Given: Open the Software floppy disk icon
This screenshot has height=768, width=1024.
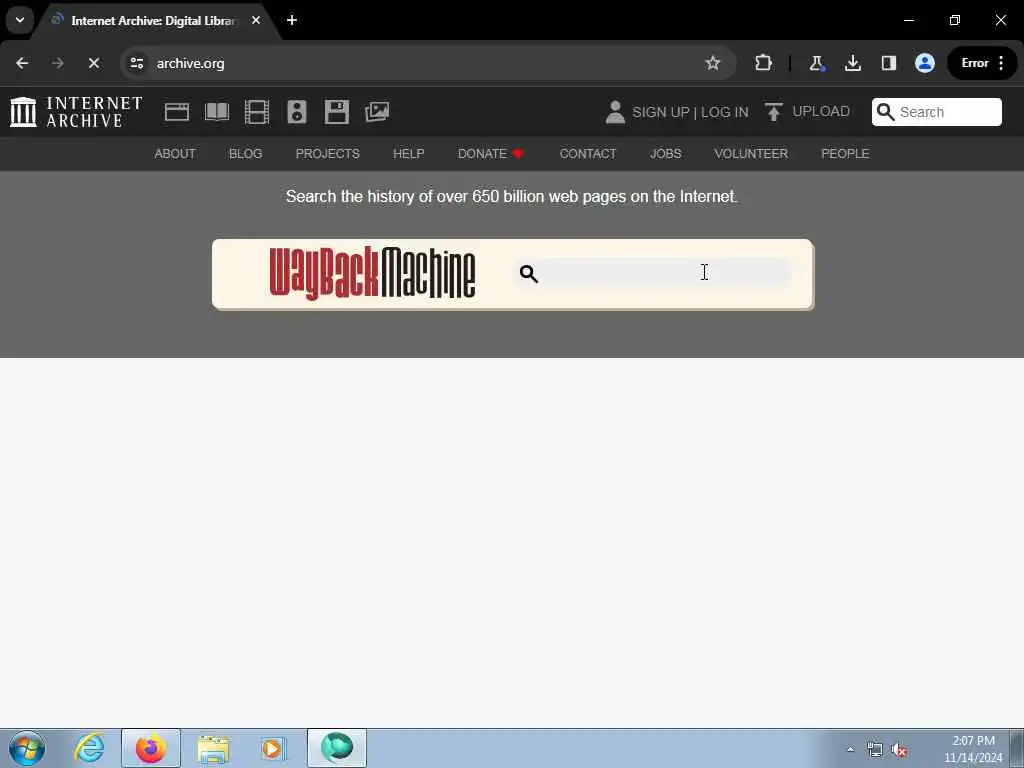Looking at the screenshot, I should coord(337,112).
